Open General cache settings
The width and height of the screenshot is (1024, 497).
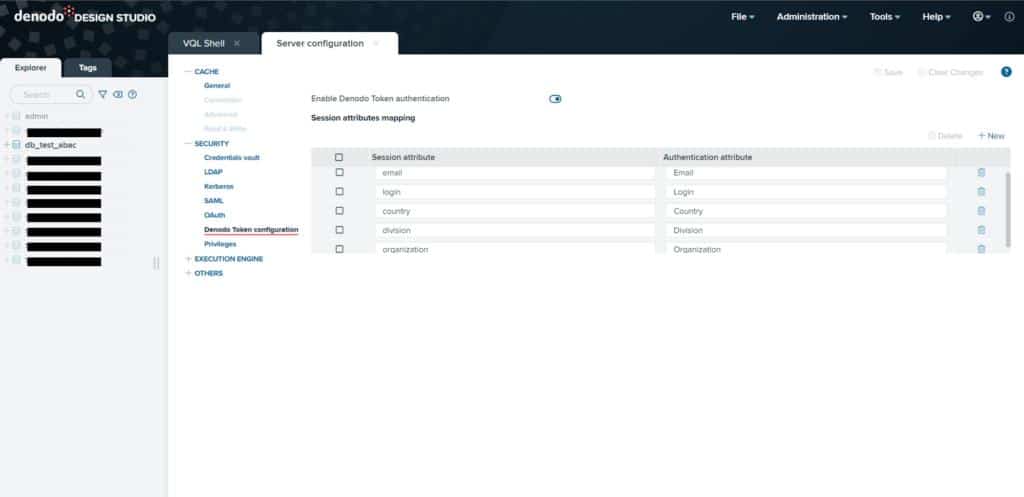tap(217, 86)
